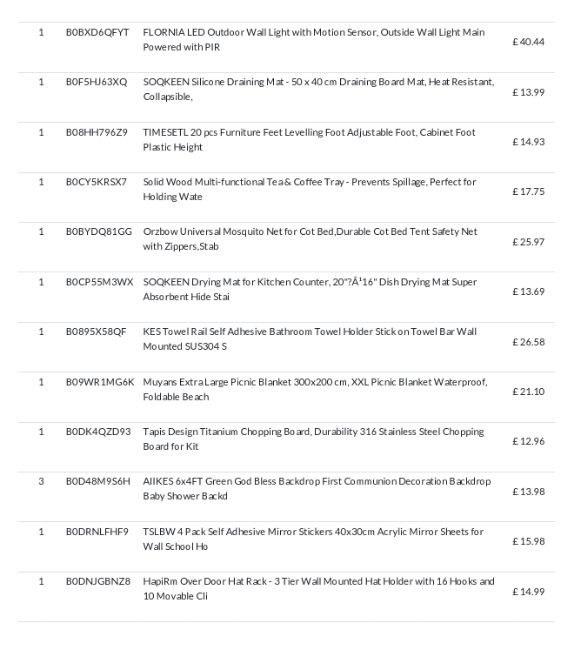Select the Solid Wood Tea & Coffee Tray item

coord(309,189)
